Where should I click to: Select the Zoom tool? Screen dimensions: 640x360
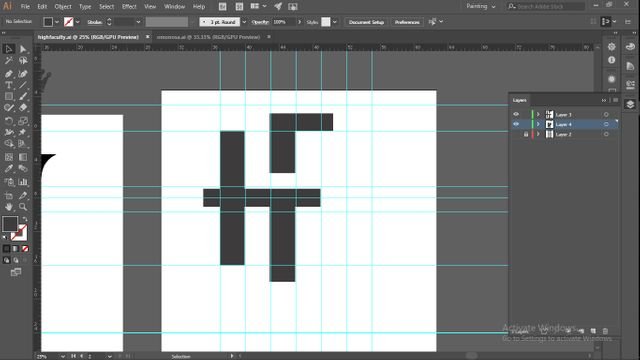(23, 207)
